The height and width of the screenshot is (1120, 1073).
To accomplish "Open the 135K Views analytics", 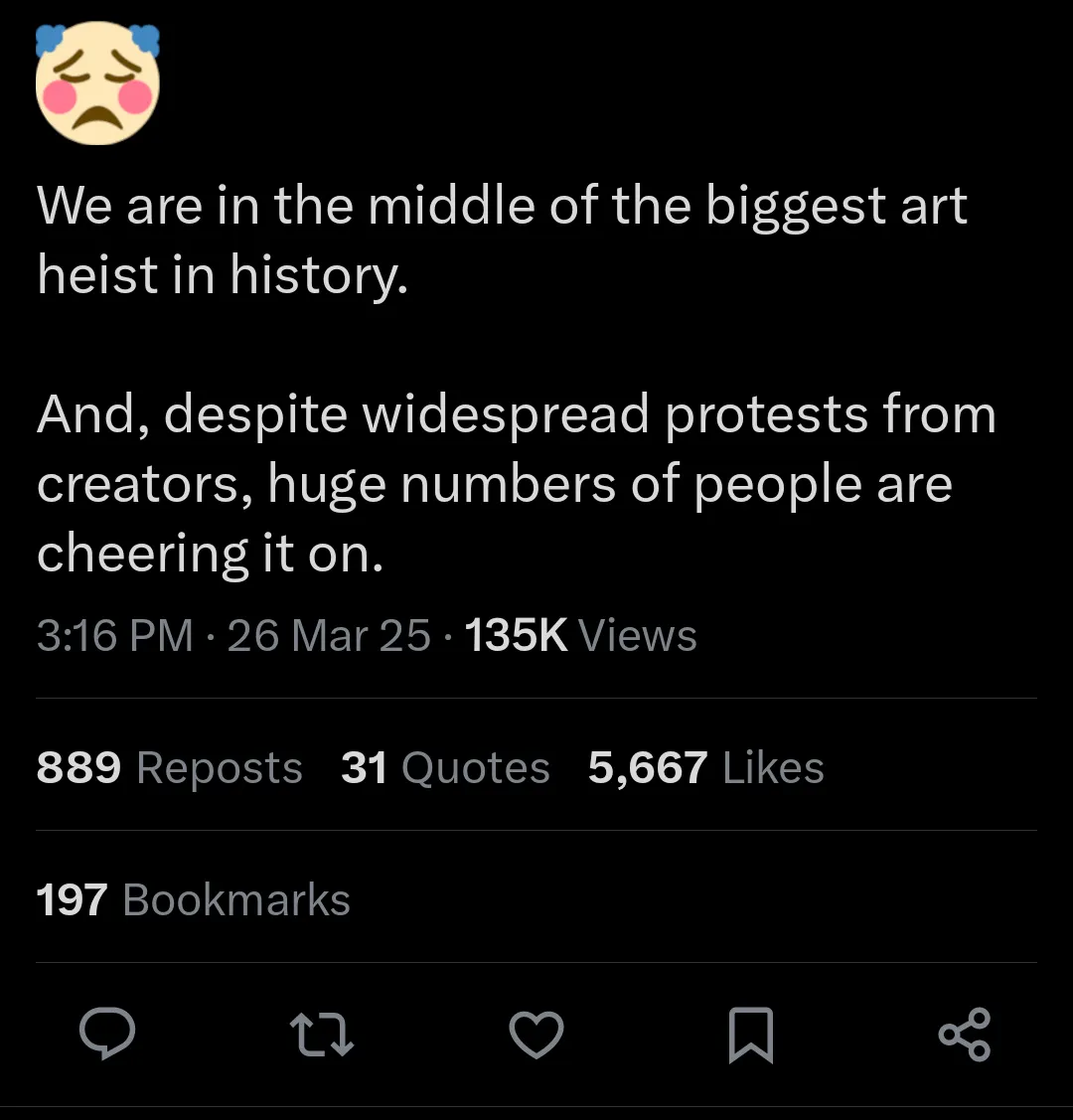I will tap(580, 636).
